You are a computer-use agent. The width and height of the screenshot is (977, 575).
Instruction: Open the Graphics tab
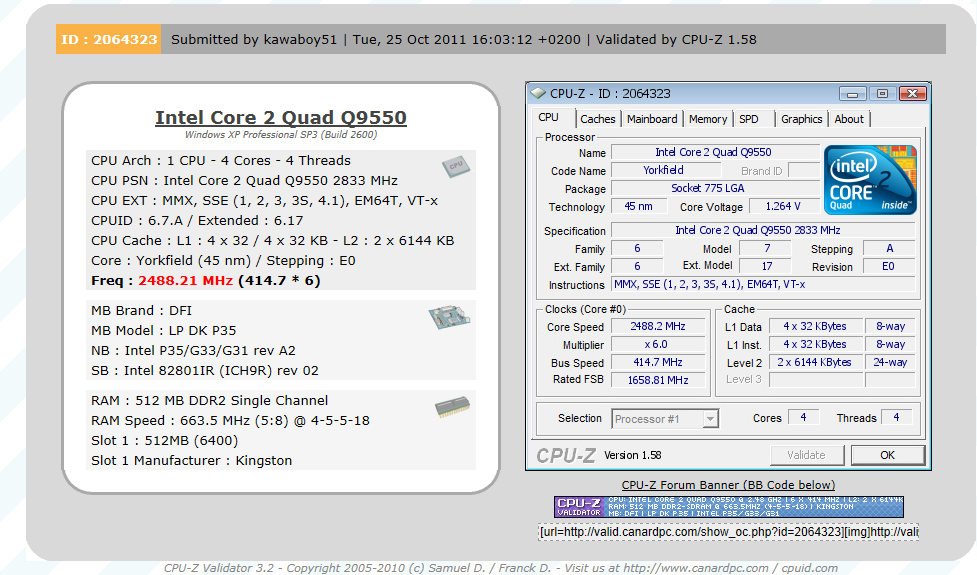tap(801, 119)
